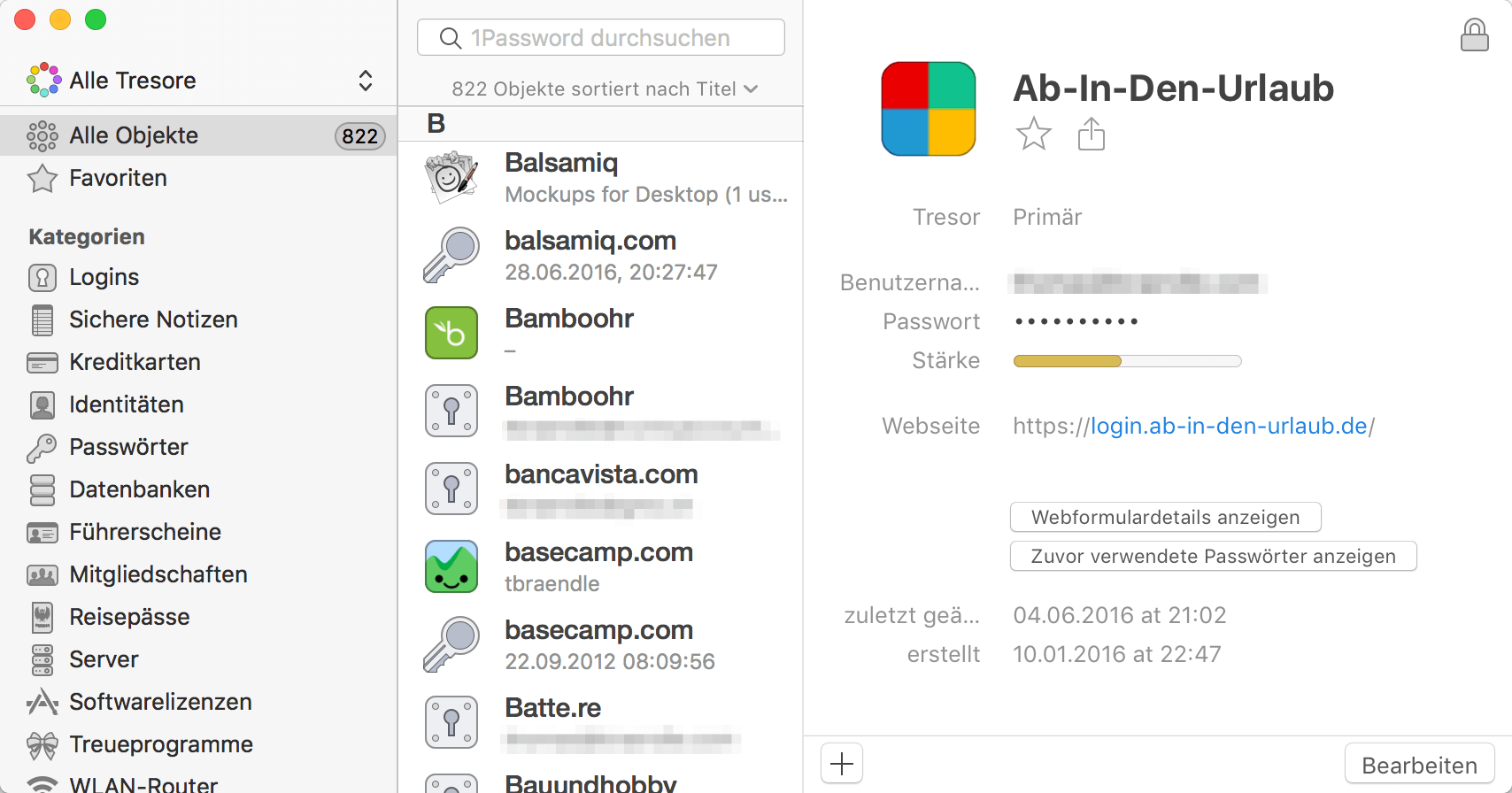This screenshot has width=1512, height=793.
Task: Click the Führerscheine license card icon
Action: pos(42,533)
